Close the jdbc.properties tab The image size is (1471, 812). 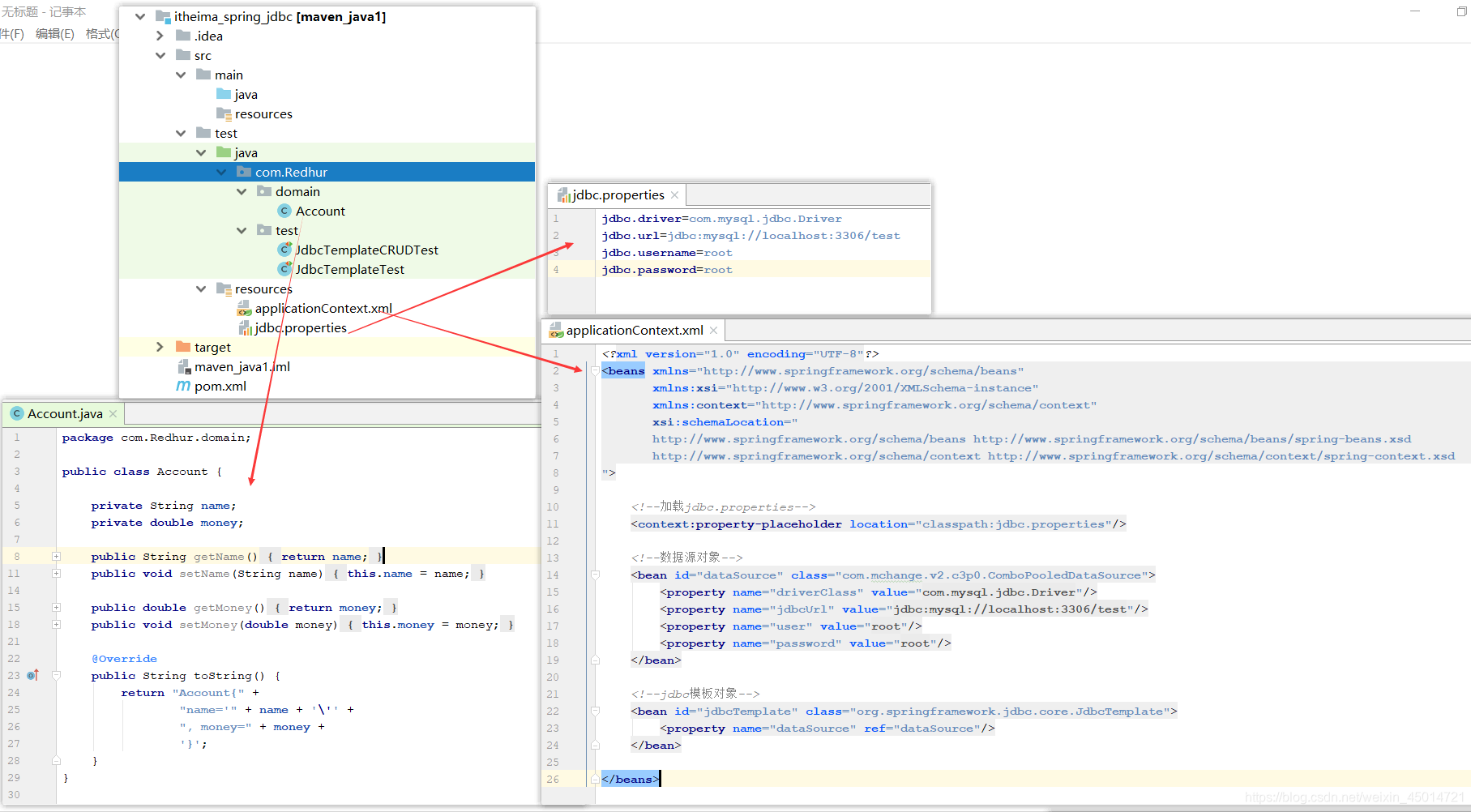(x=674, y=195)
